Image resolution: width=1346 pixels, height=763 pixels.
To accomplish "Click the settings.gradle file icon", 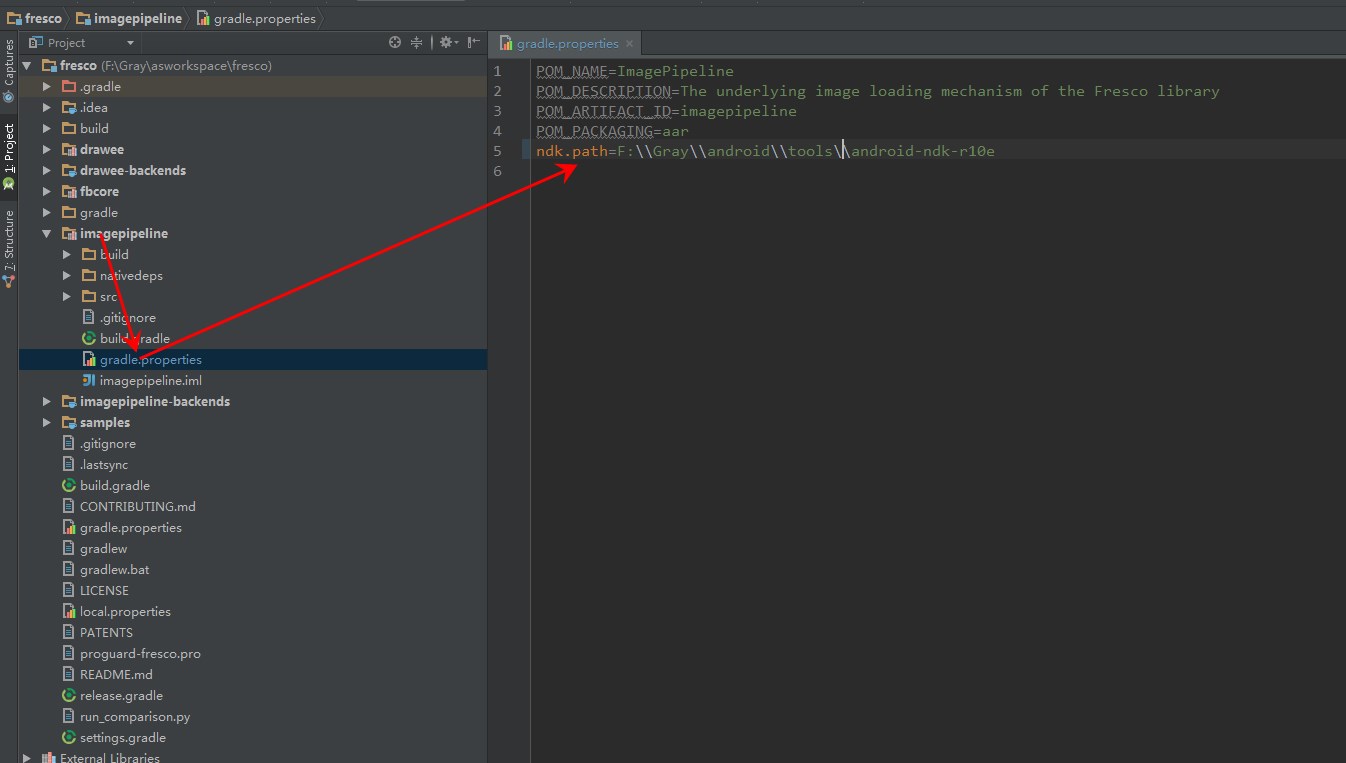I will (x=69, y=738).
